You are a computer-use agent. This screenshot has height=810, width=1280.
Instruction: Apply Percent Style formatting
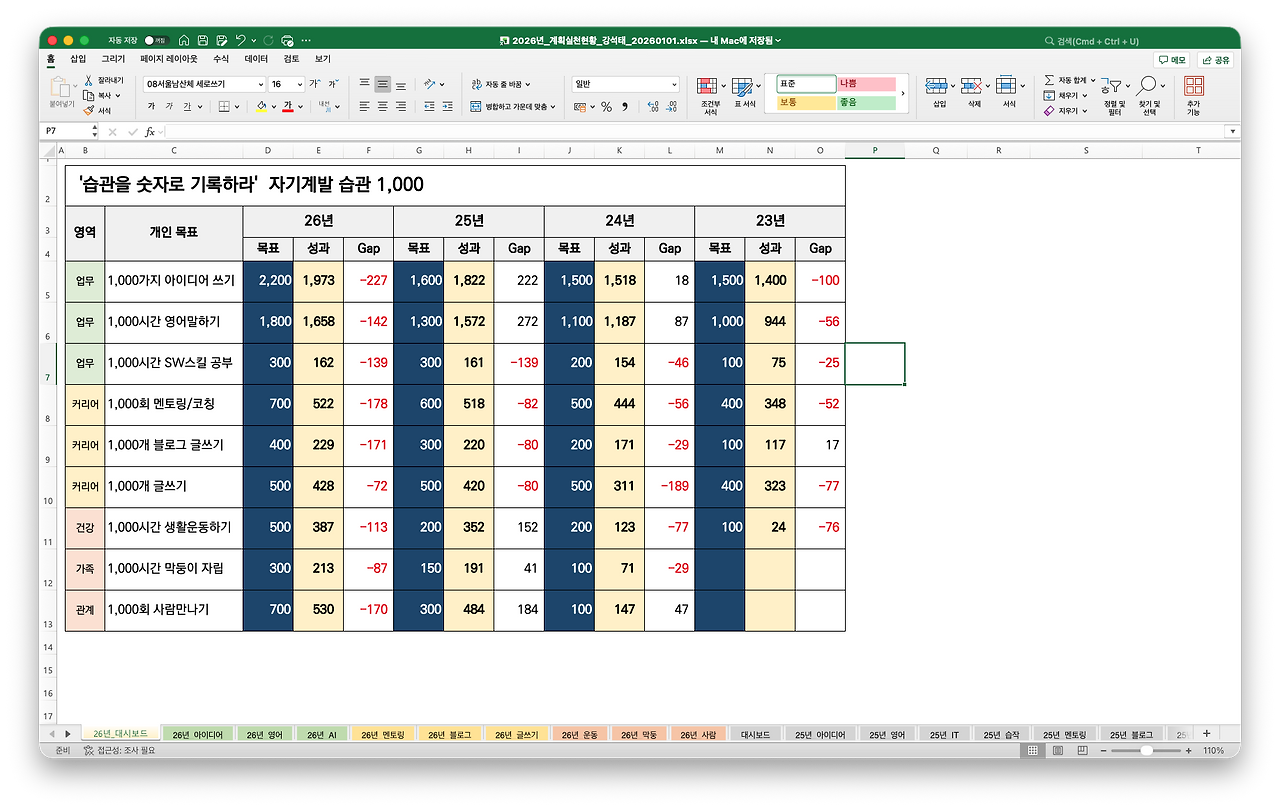click(606, 106)
